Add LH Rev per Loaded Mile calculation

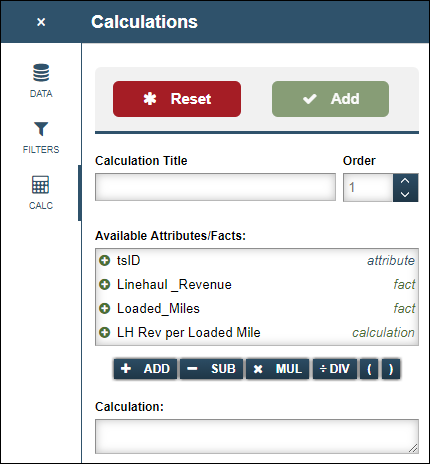click(105, 333)
